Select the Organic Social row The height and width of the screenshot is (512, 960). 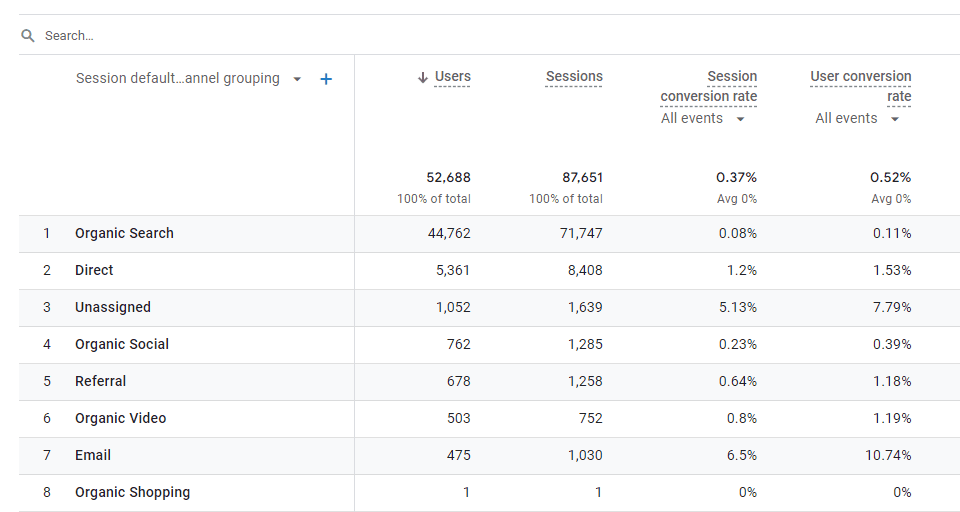[489, 345]
